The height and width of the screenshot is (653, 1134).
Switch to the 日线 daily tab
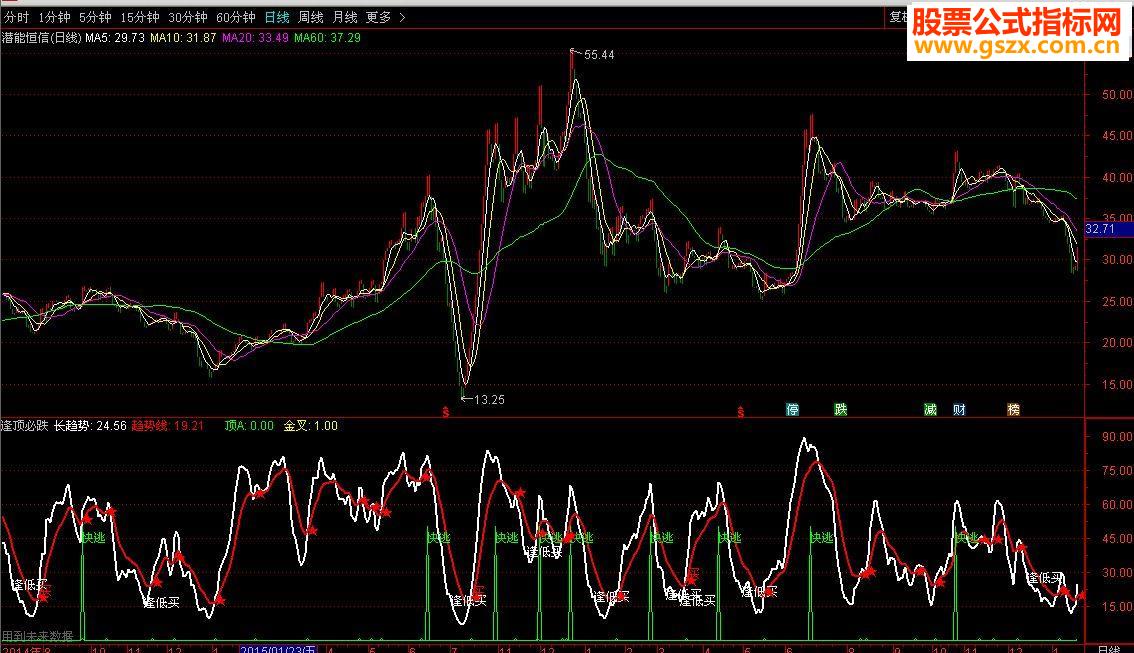[277, 17]
